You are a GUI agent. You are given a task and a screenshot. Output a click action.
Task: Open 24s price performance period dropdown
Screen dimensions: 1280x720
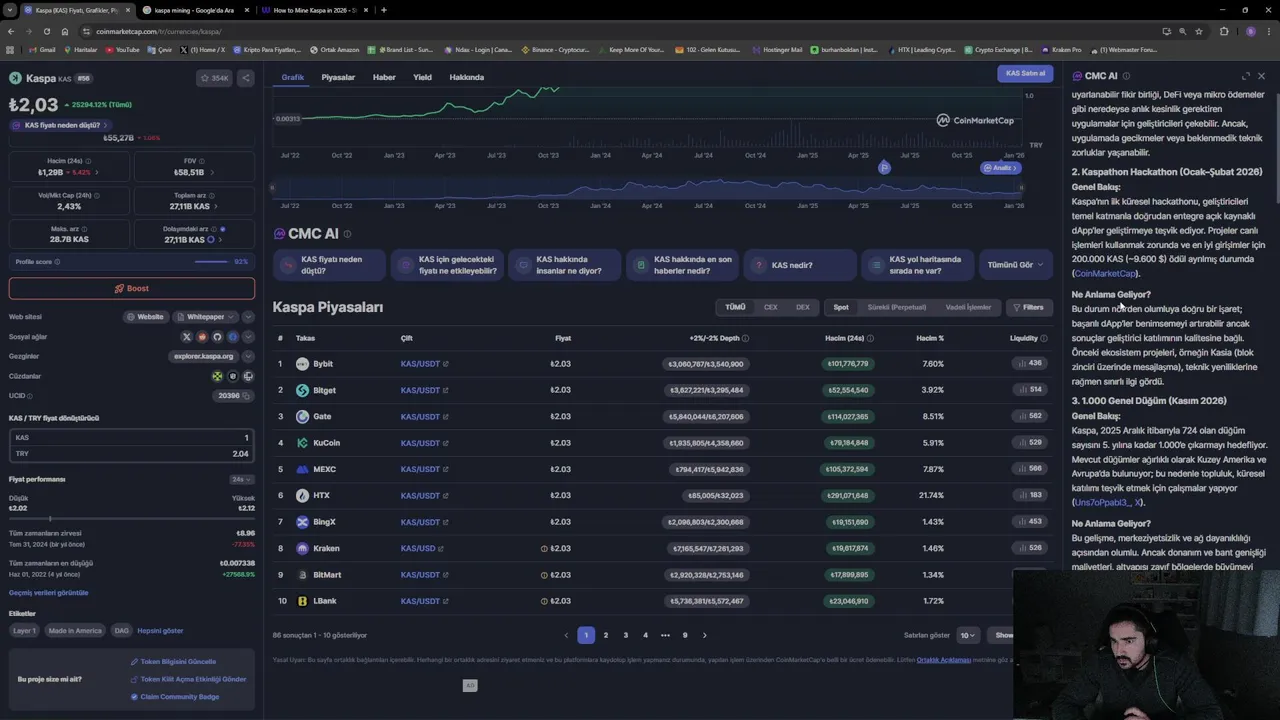click(x=242, y=479)
